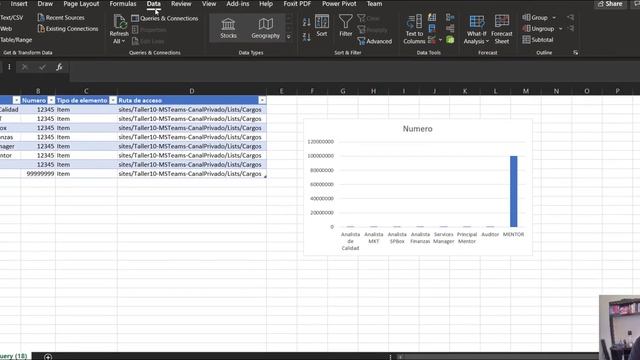Click Clear filter
640x360 pixels.
tap(369, 18)
